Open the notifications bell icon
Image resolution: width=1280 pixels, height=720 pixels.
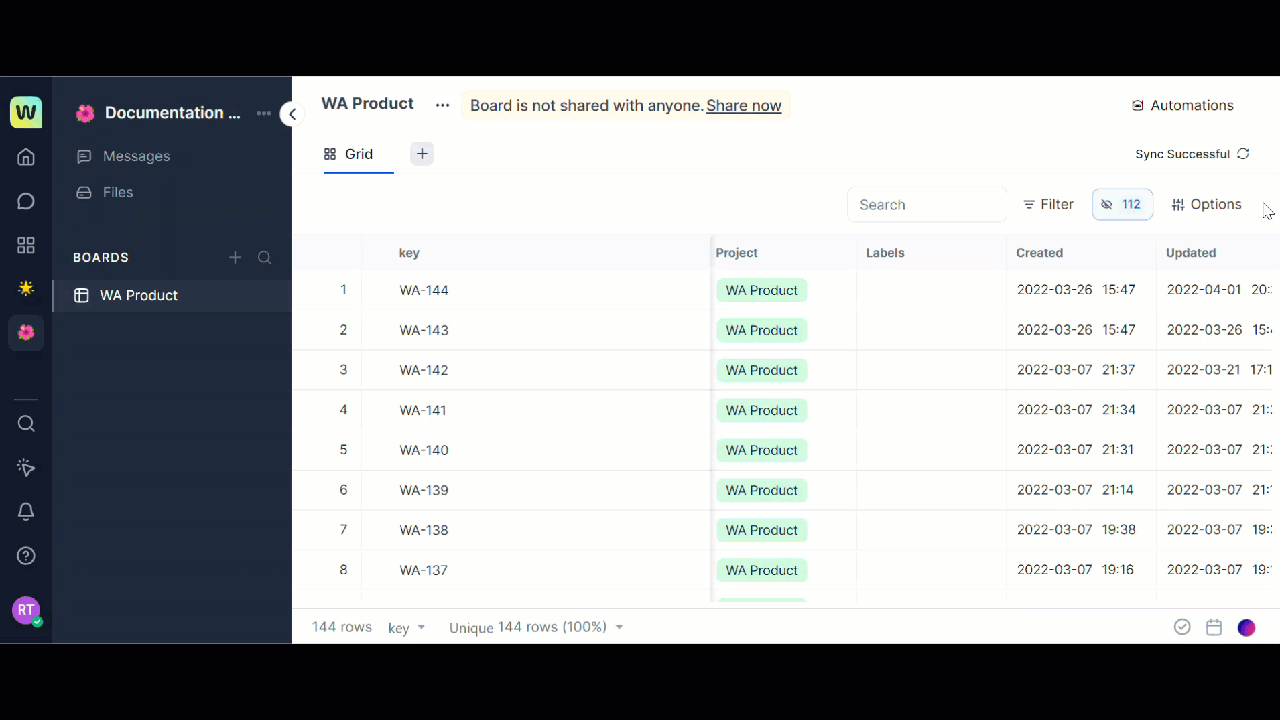[26, 512]
